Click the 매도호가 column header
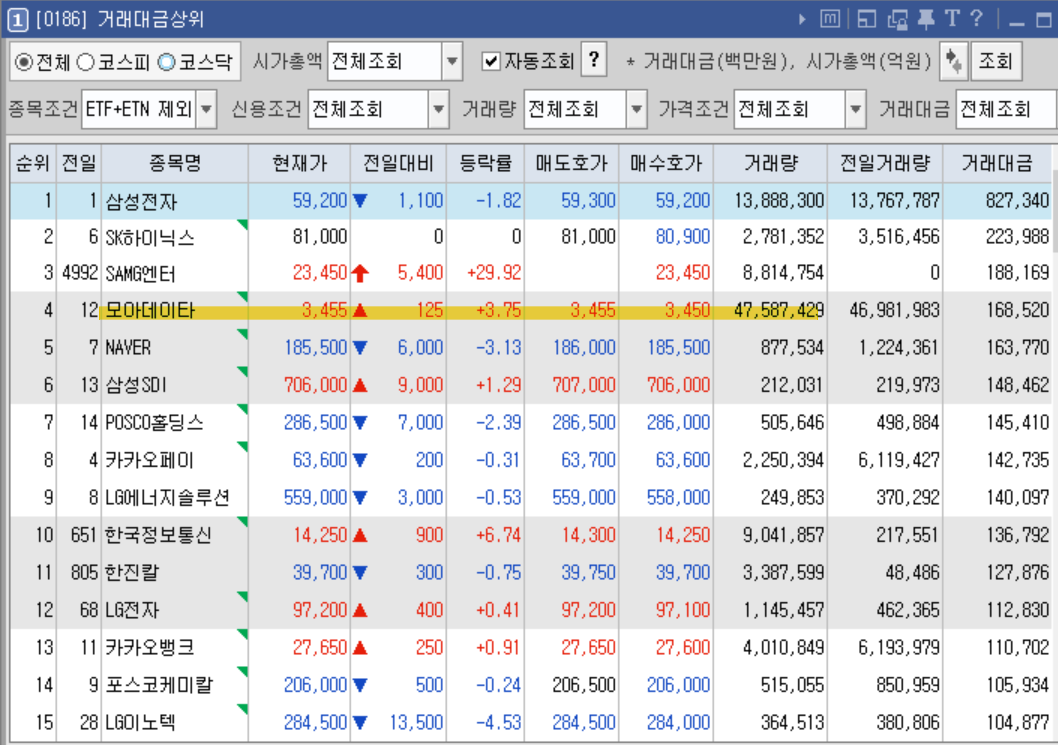 pos(572,163)
